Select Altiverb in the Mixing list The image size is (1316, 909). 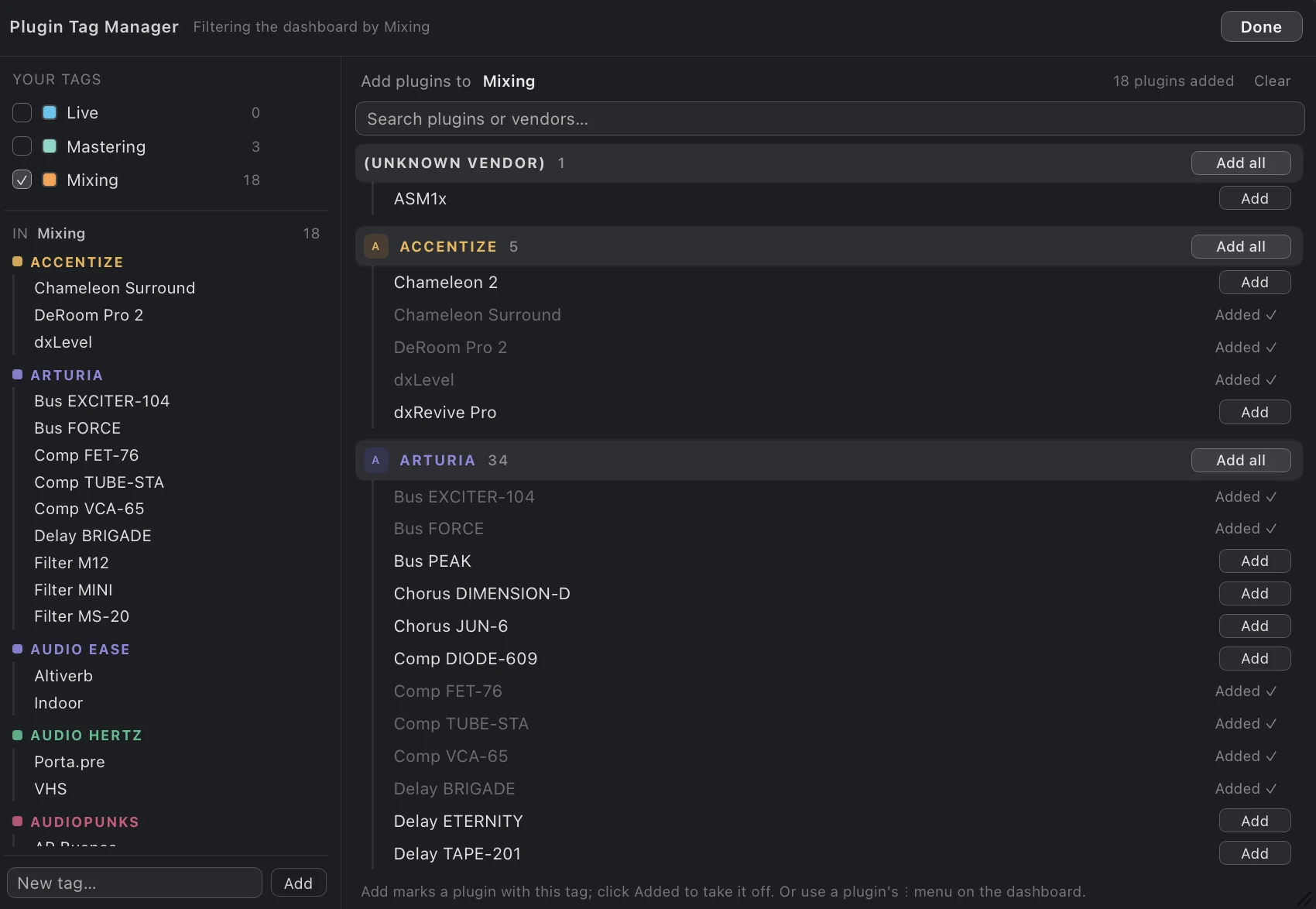(x=63, y=676)
